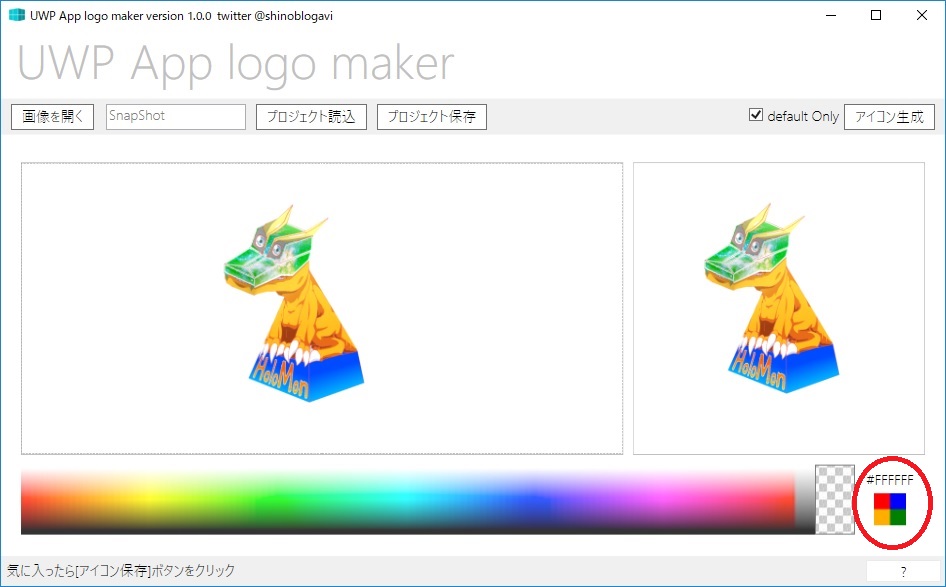
Task: Focus the SnapShot name input field
Action: click(x=176, y=116)
